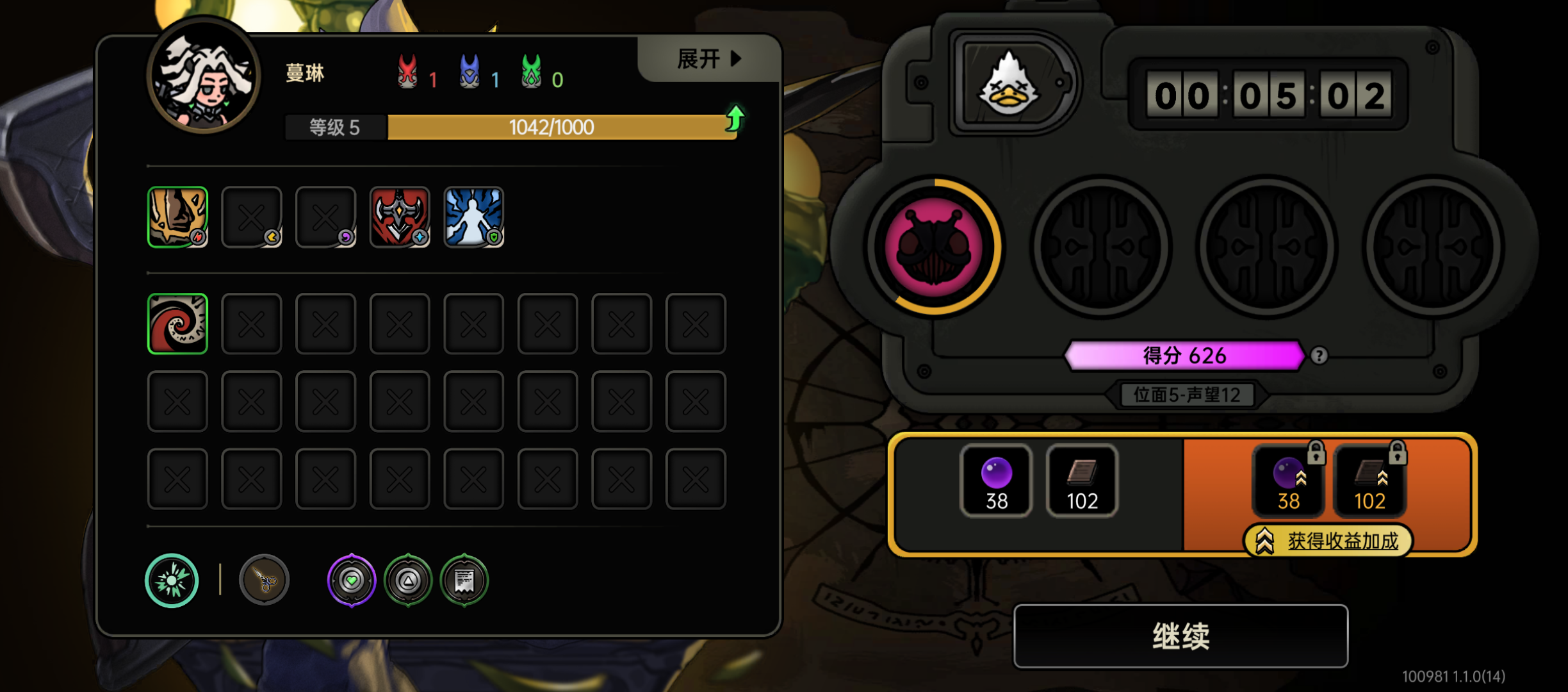Select the red winged armor skill icon
1568x692 pixels.
click(x=400, y=217)
